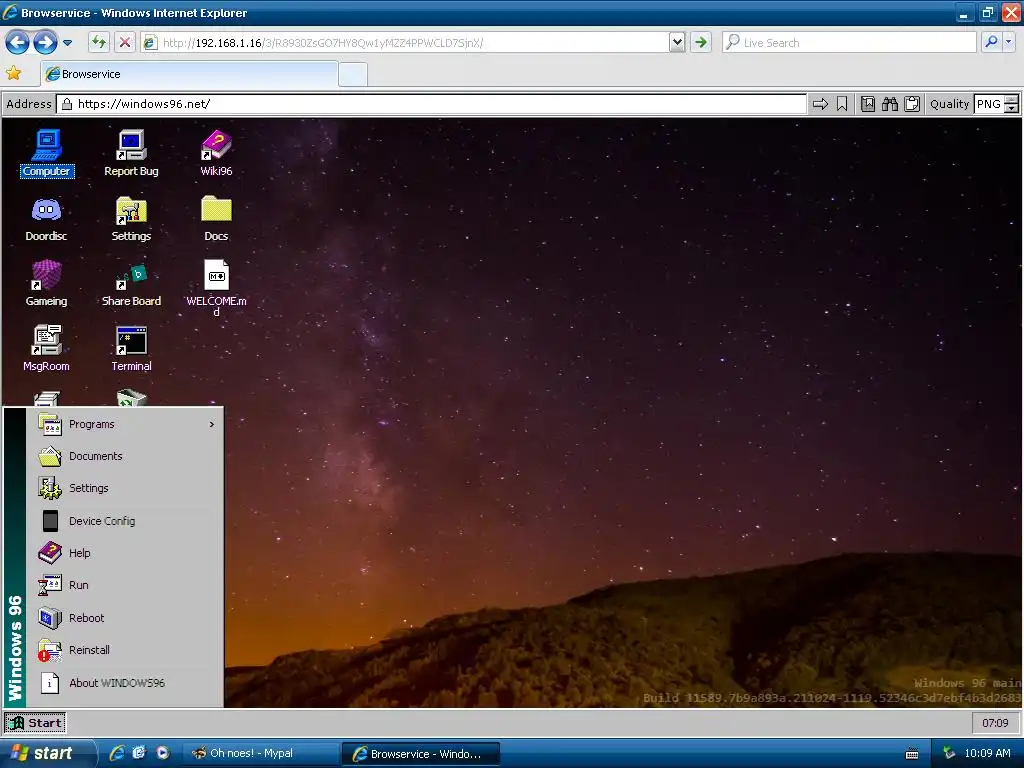Image resolution: width=1024 pixels, height=768 pixels.
Task: Open the WELCOME.md file icon
Action: click(216, 287)
